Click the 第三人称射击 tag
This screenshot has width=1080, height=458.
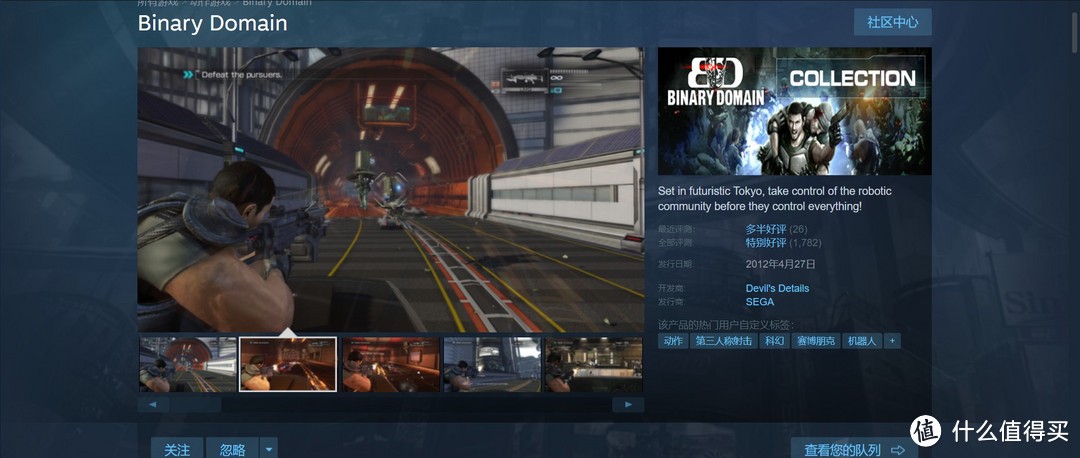(x=724, y=341)
